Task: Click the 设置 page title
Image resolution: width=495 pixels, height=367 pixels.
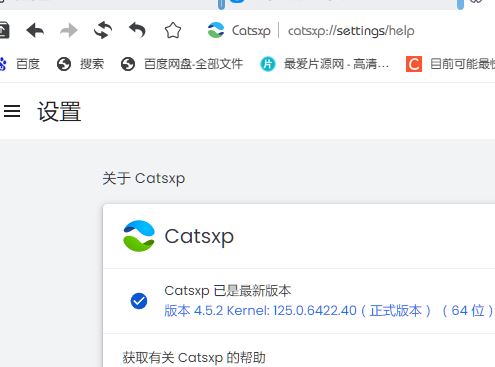Action: click(x=59, y=111)
